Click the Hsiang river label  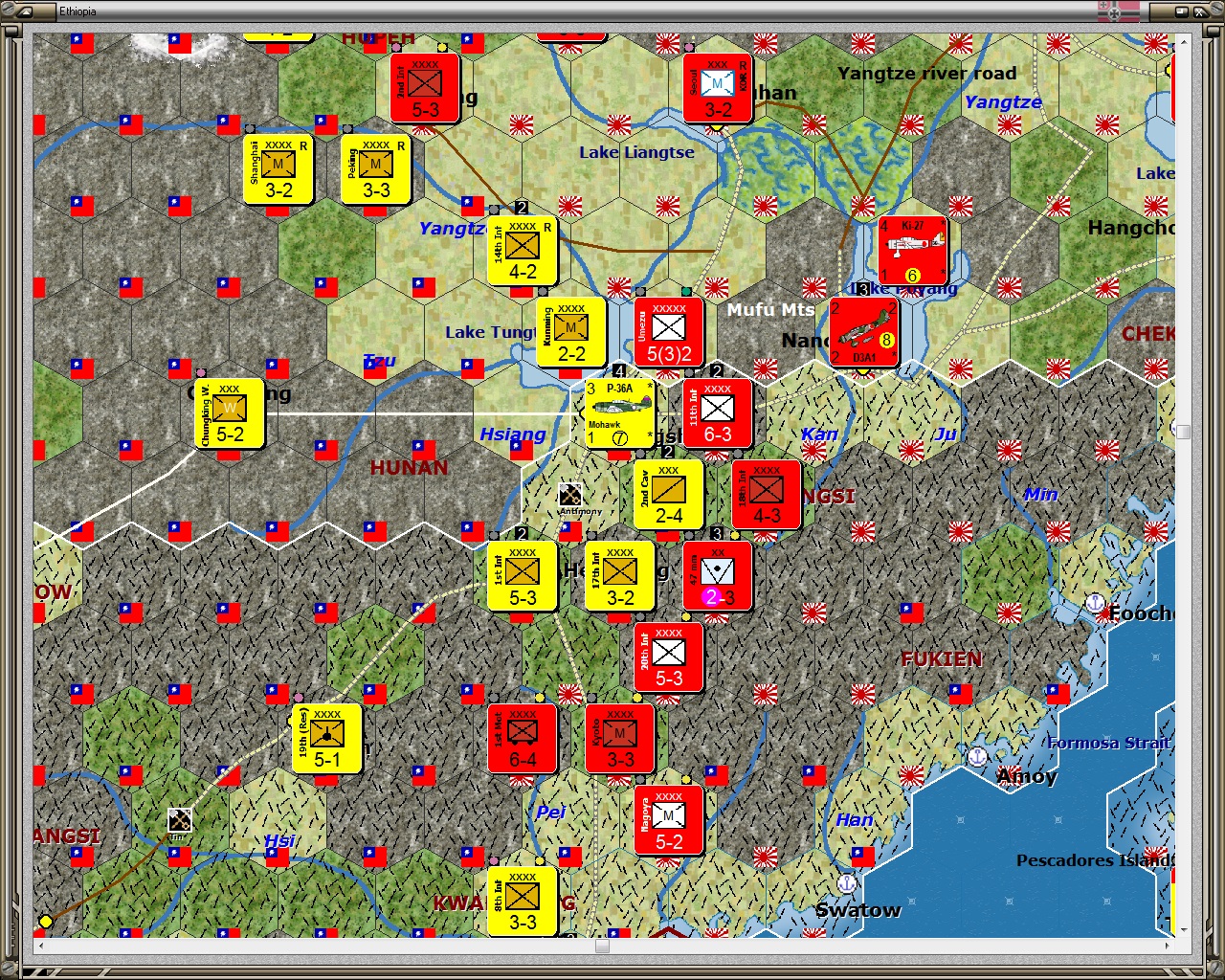click(513, 434)
